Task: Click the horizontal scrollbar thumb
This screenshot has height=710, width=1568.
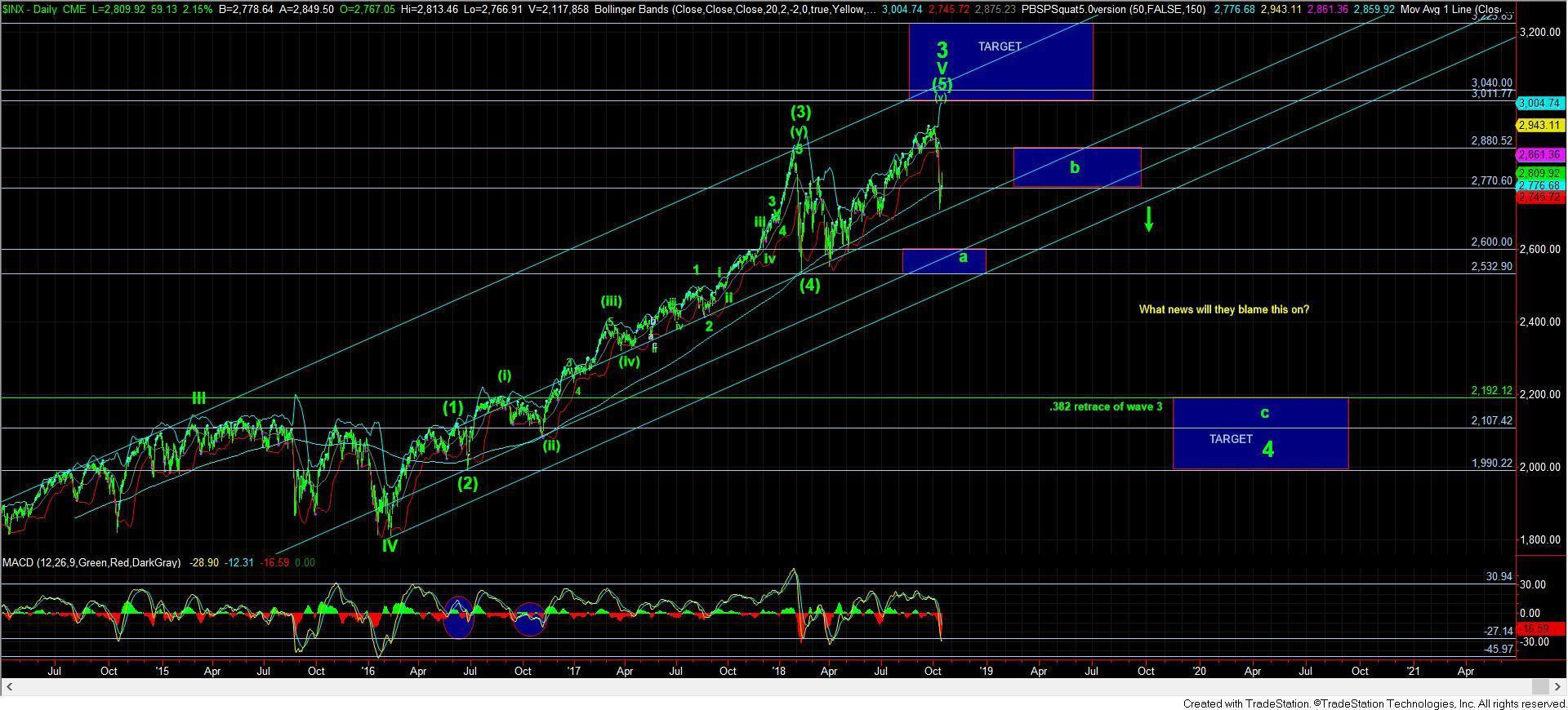Action: click(1539, 686)
